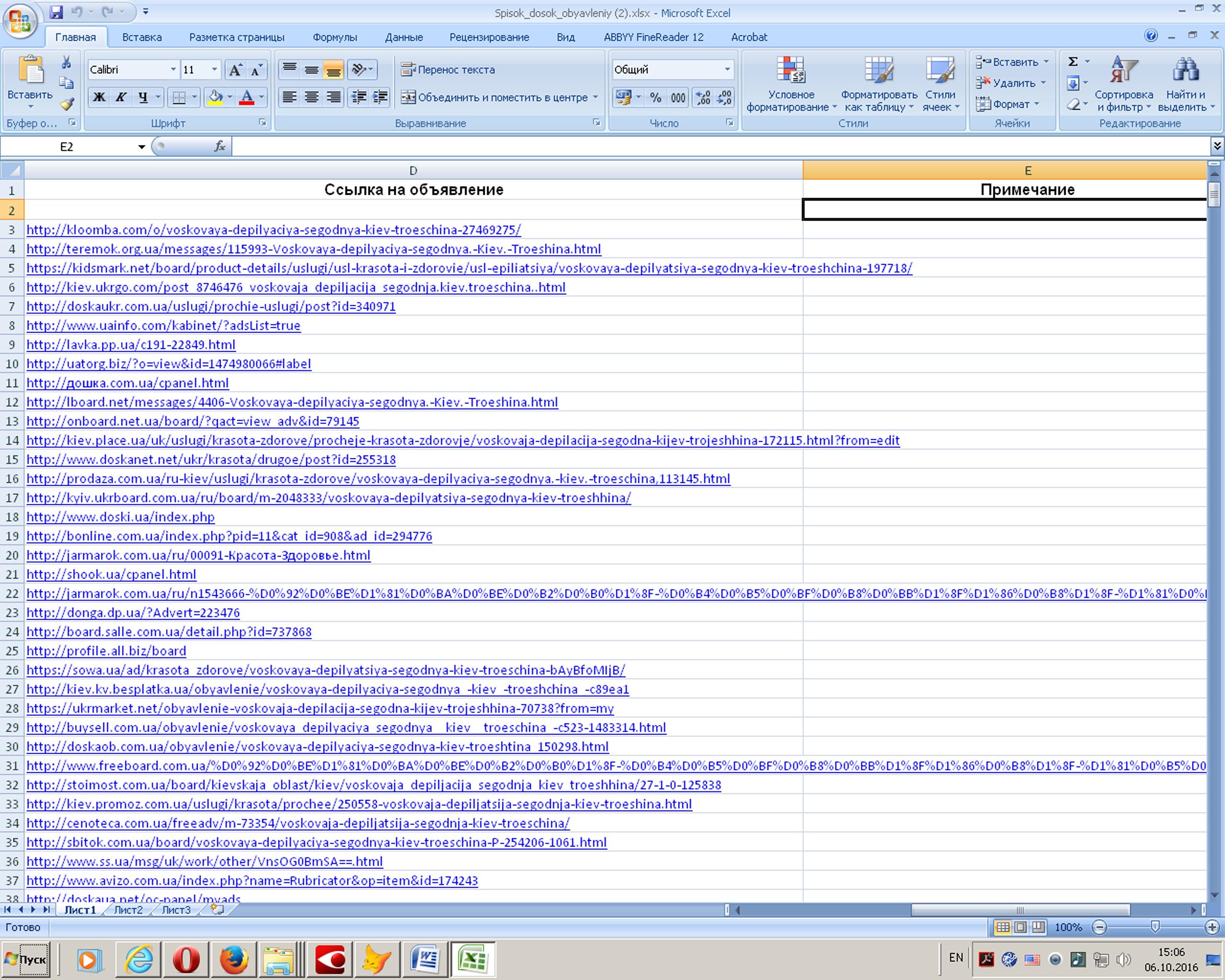Apply center horizontal alignment
The image size is (1225, 980).
[x=312, y=97]
